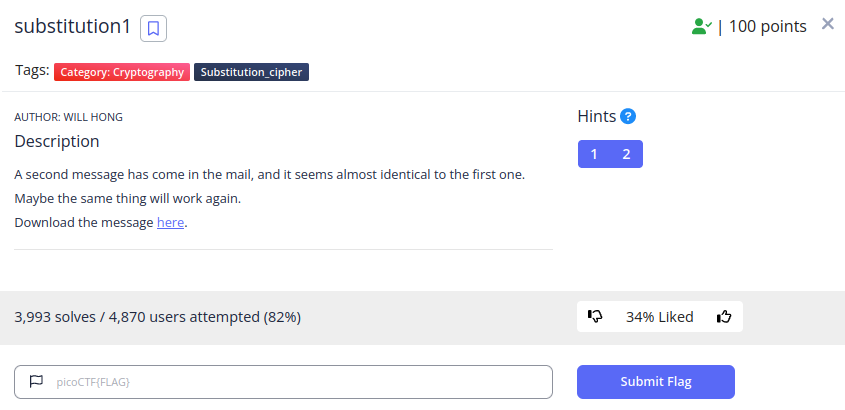The width and height of the screenshot is (845, 410).
Task: Click the solves statistics text
Action: click(157, 317)
